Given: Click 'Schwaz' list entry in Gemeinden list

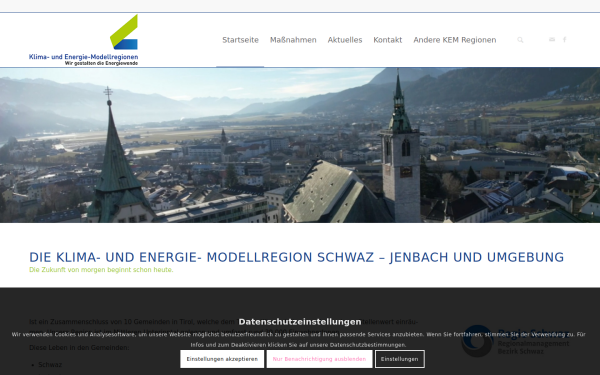Looking at the screenshot, I should pos(50,365).
